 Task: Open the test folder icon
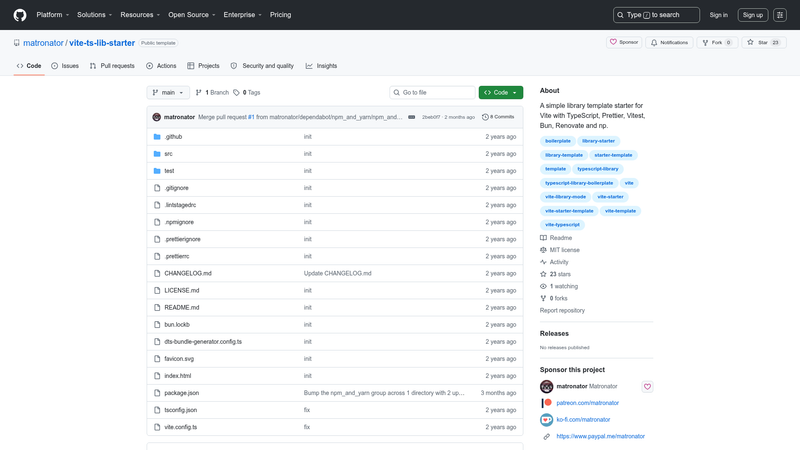click(157, 171)
